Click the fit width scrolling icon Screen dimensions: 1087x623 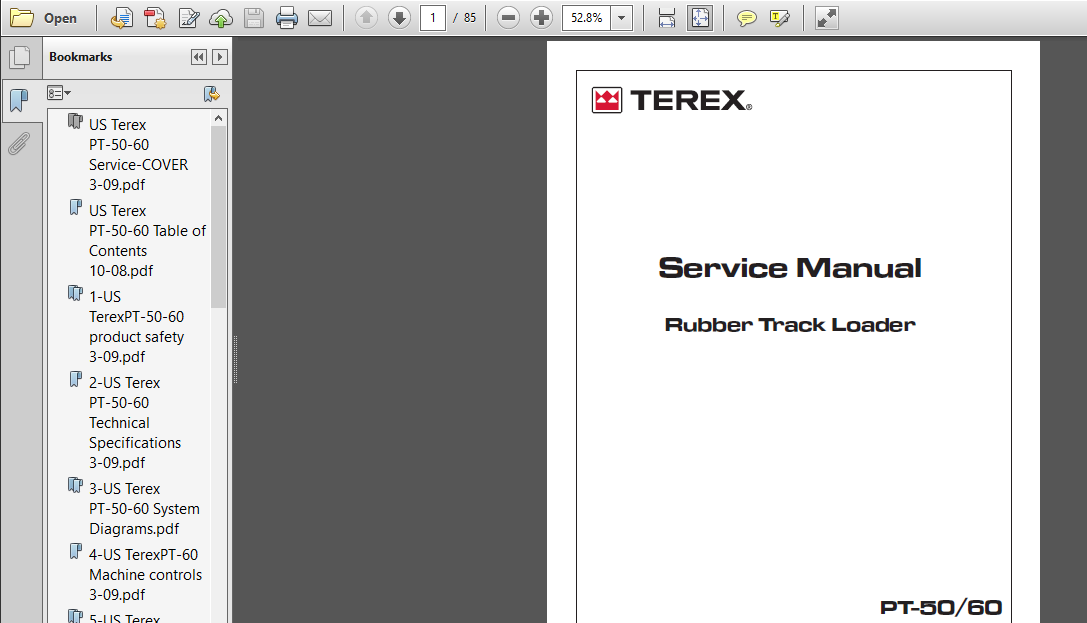pos(667,18)
